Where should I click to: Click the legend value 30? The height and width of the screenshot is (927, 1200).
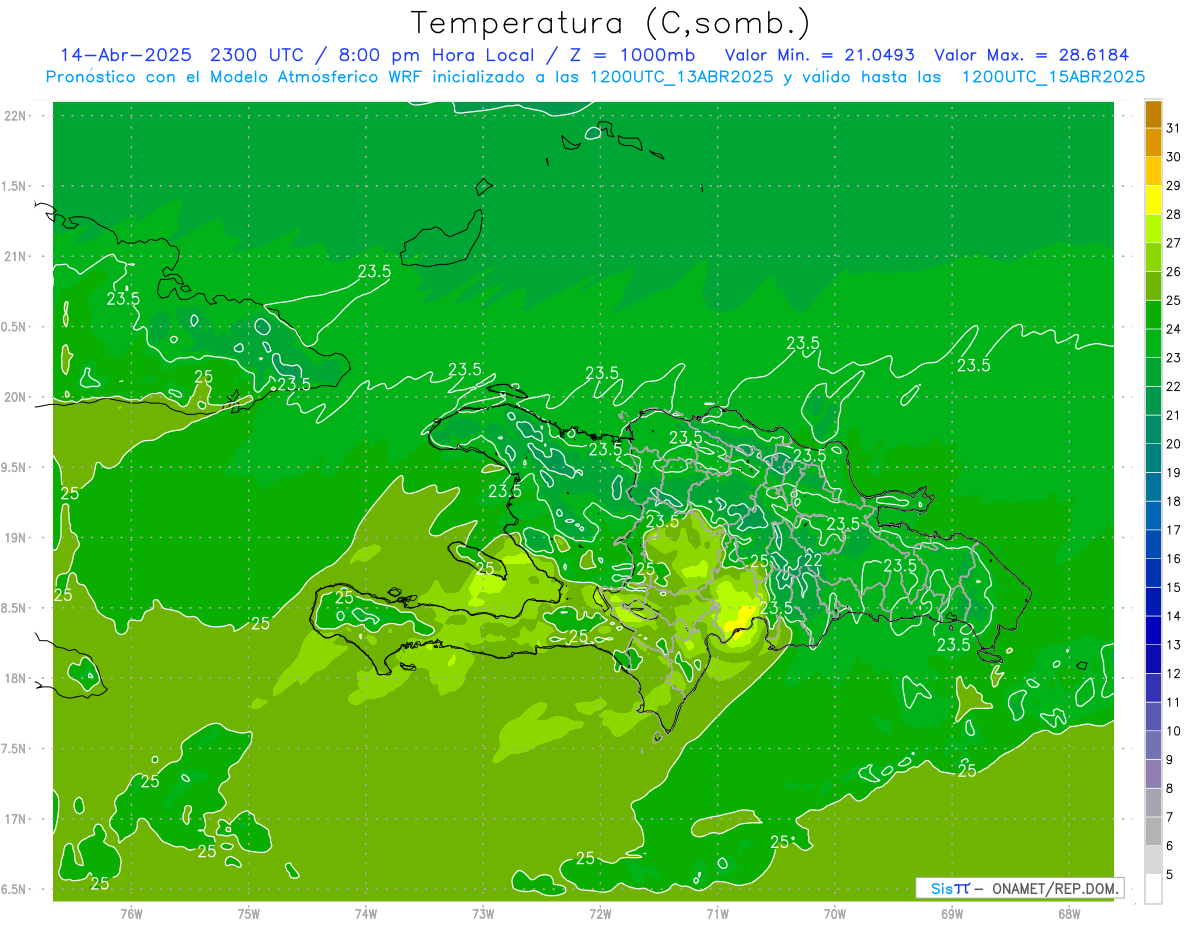(x=1173, y=157)
